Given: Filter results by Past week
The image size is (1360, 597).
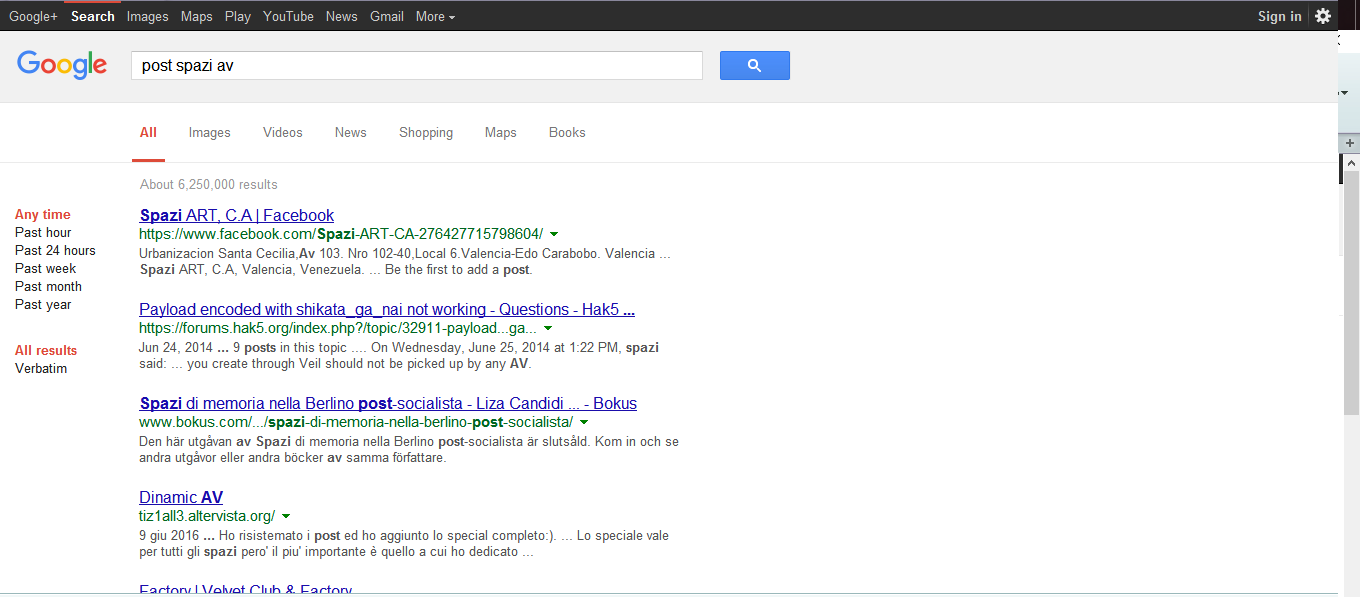Looking at the screenshot, I should [x=46, y=268].
